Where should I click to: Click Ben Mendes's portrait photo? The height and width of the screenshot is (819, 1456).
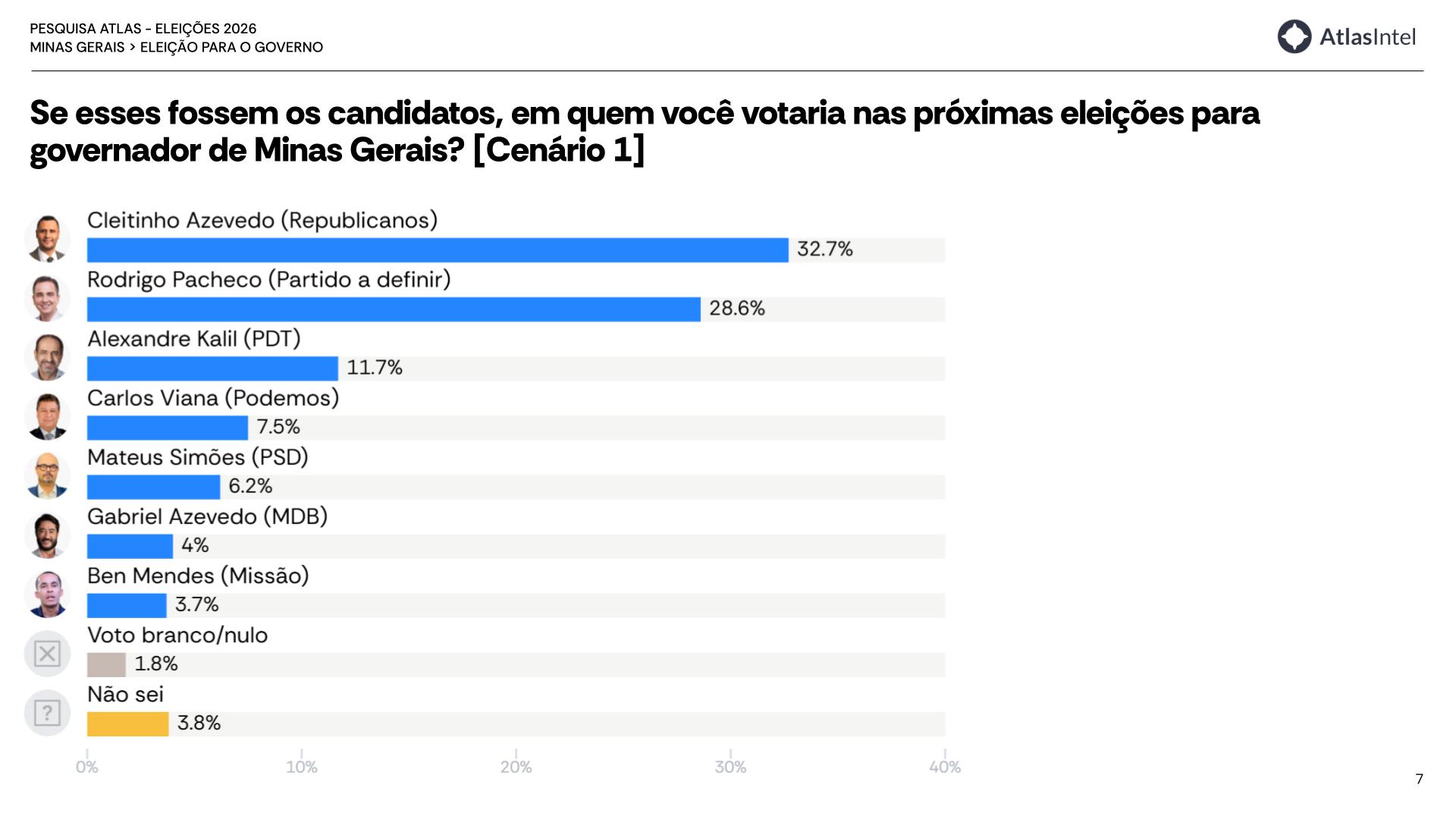click(47, 594)
